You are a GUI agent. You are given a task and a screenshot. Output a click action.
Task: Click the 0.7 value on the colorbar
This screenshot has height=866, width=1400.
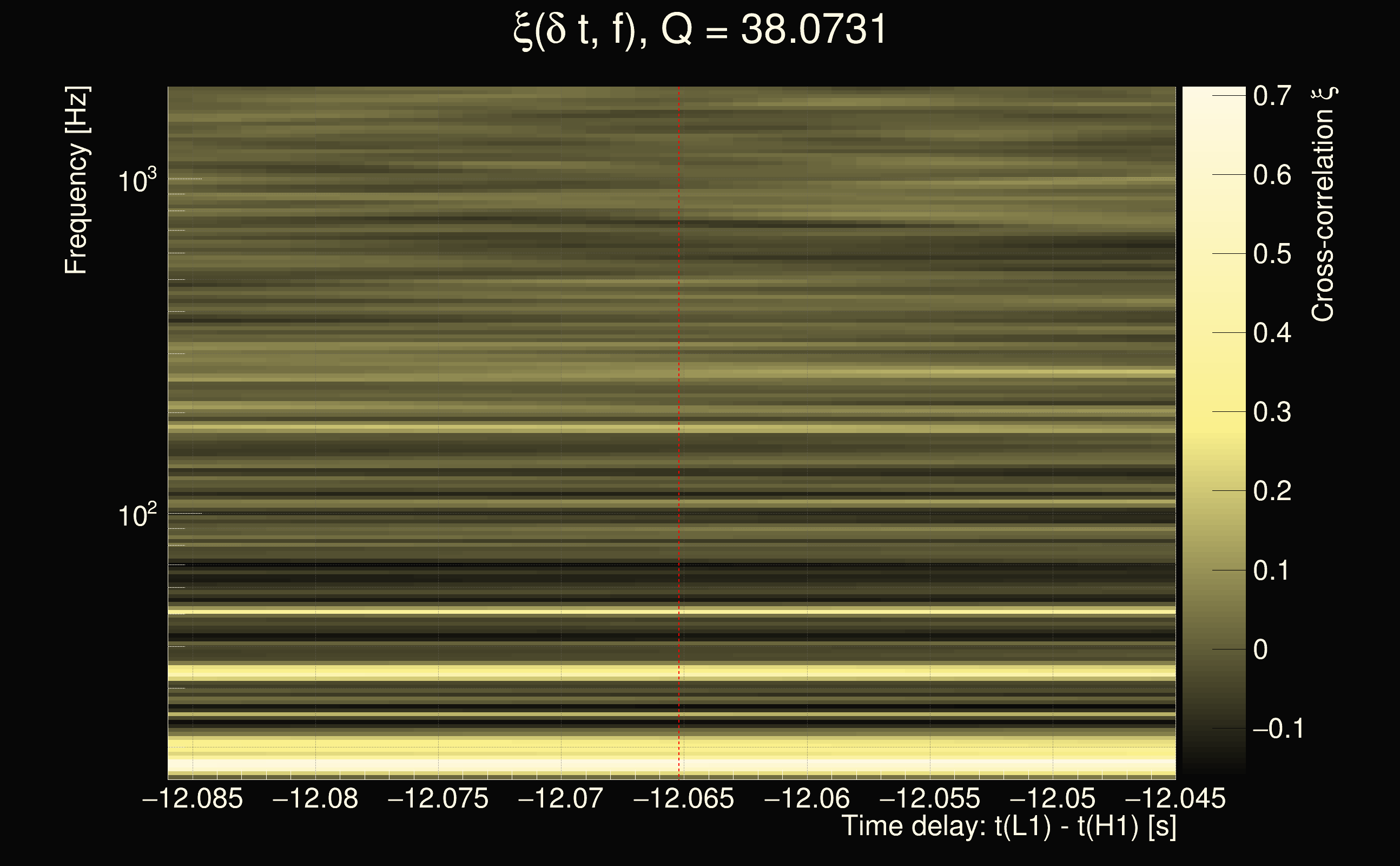(x=1272, y=96)
